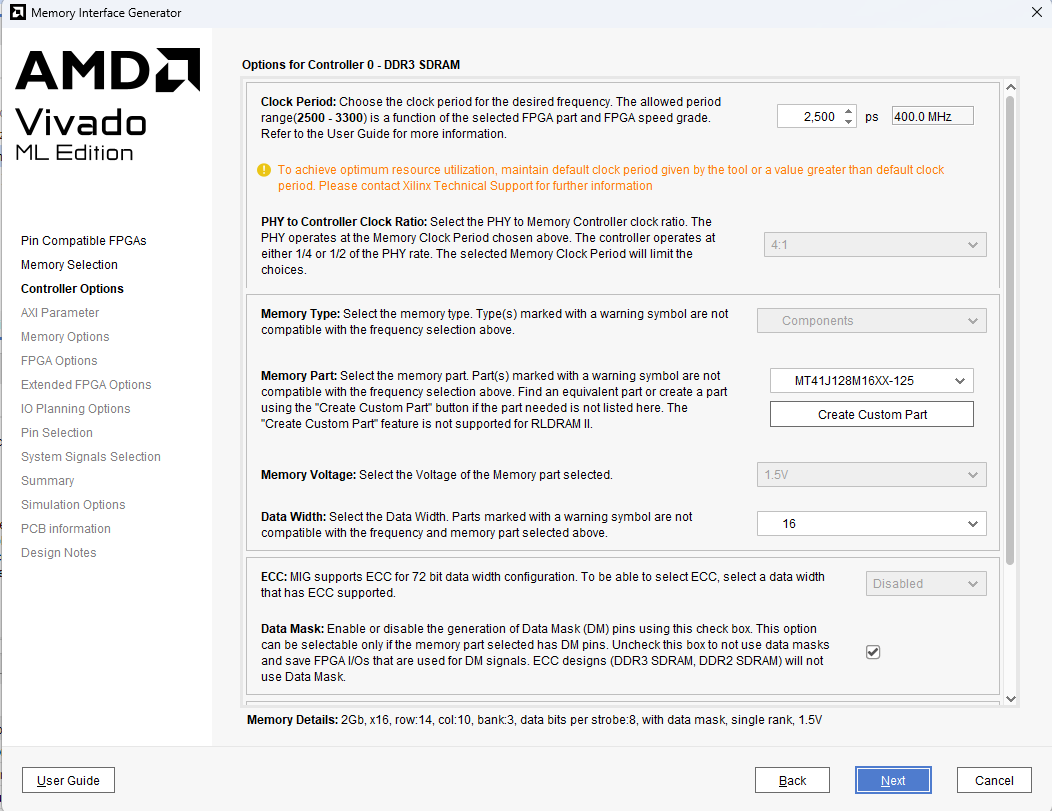This screenshot has height=811, width=1052.
Task: Cancel the Memory Interface Generator wizard
Action: tap(994, 781)
